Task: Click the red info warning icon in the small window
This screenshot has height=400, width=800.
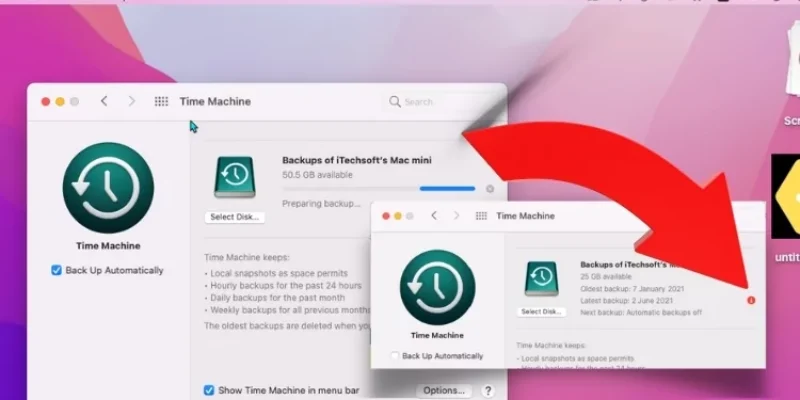Action: click(751, 301)
